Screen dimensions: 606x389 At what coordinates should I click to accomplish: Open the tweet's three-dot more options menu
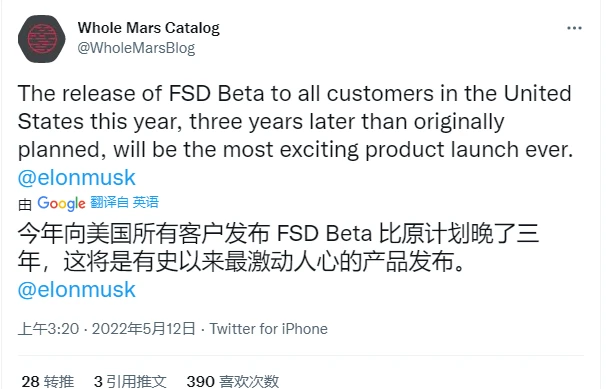coord(574,28)
